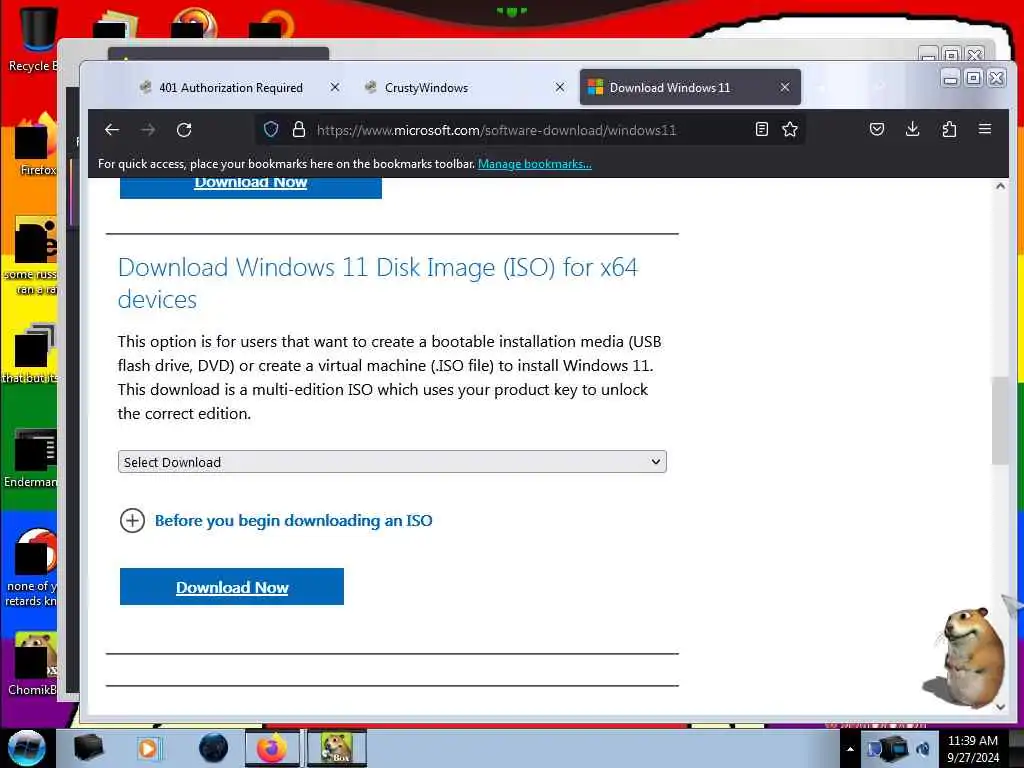Switch to the 401 Authorization Required tab
The image size is (1024, 768).
[231, 88]
